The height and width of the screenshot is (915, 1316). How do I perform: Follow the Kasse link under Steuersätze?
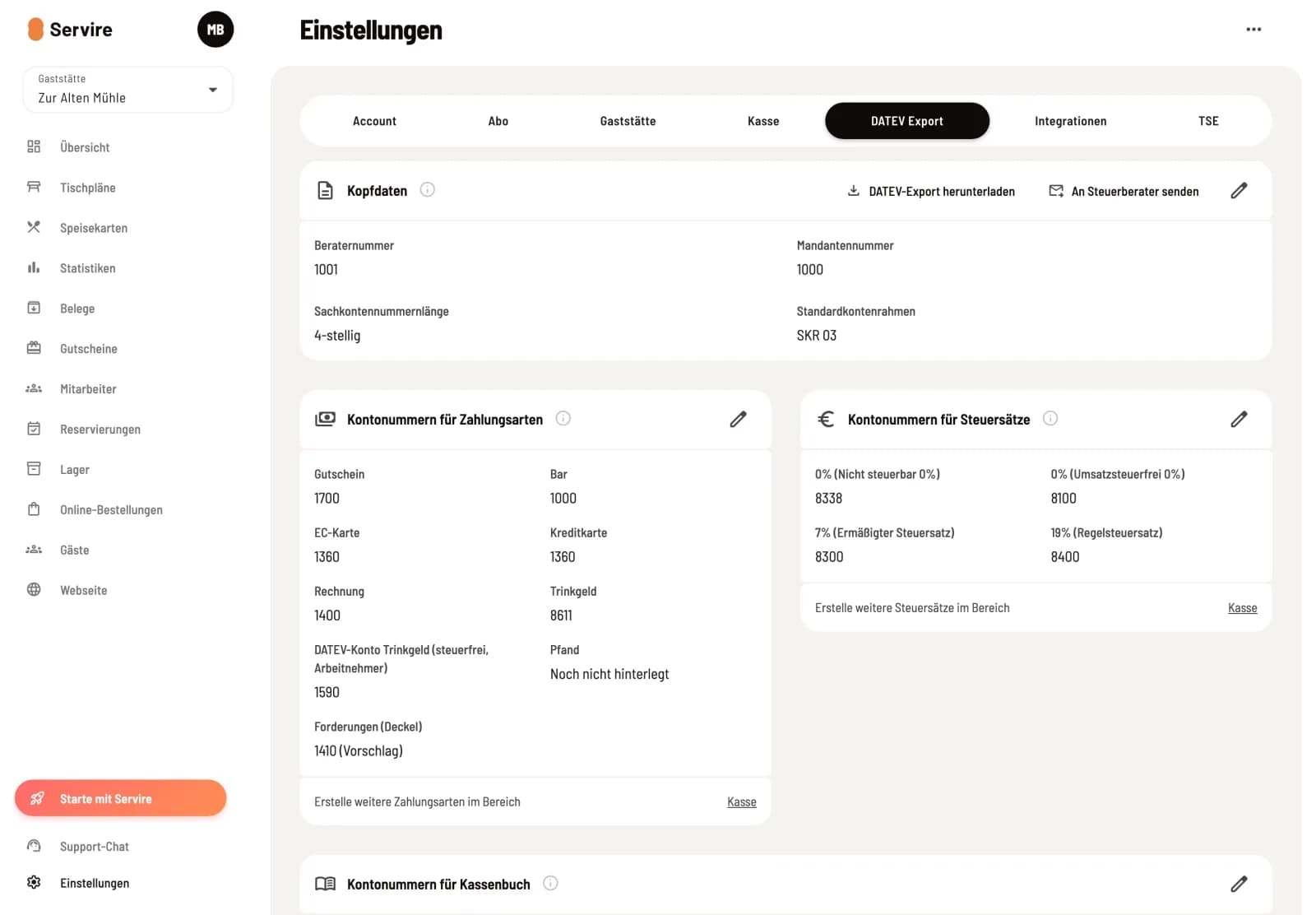1242,608
